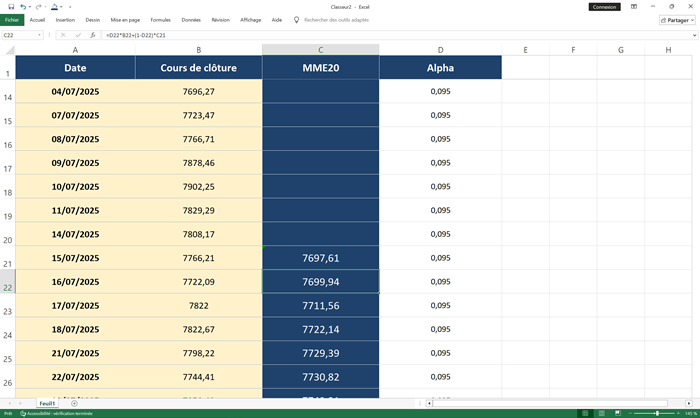Image resolution: width=700 pixels, height=418 pixels.
Task: Open the Undo history dropdown arrow
Action: (30, 6)
